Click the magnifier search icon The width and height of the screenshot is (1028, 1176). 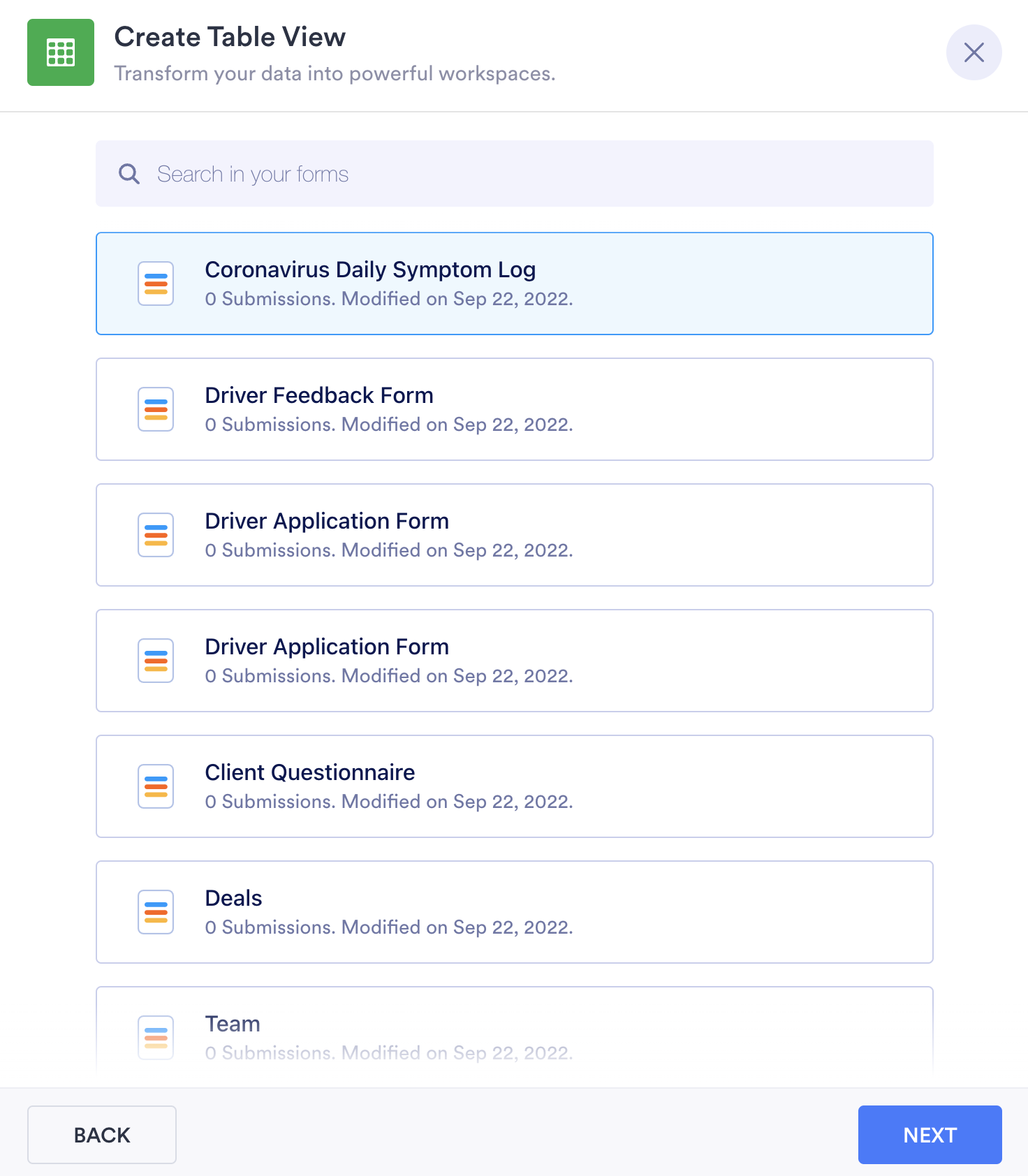129,174
